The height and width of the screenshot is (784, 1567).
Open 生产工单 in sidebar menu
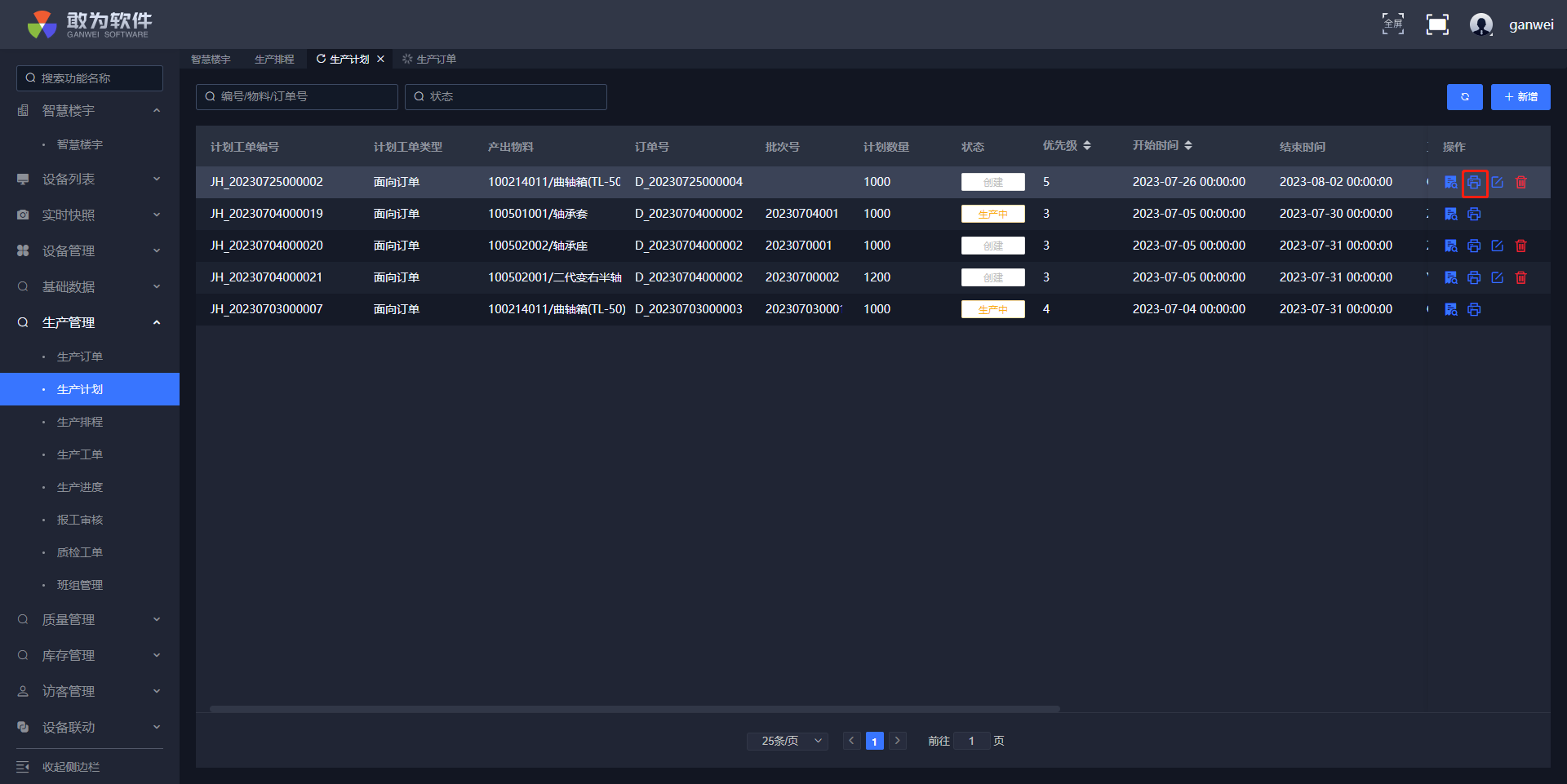pos(80,454)
